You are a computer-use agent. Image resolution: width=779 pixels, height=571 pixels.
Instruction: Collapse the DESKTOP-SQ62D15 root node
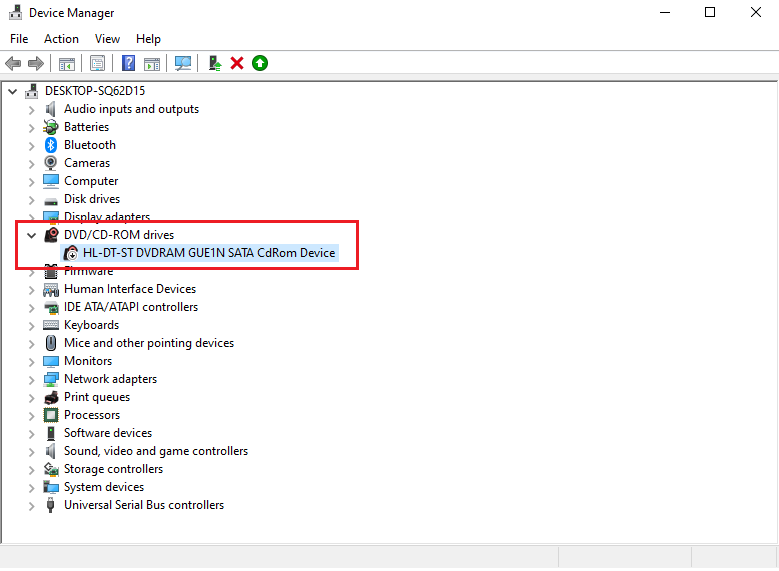coord(13,91)
